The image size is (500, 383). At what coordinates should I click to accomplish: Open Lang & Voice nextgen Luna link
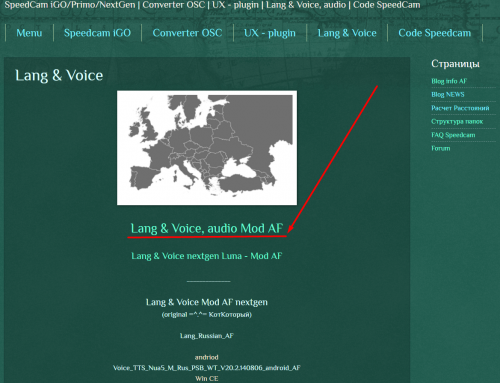pyautogui.click(x=207, y=256)
